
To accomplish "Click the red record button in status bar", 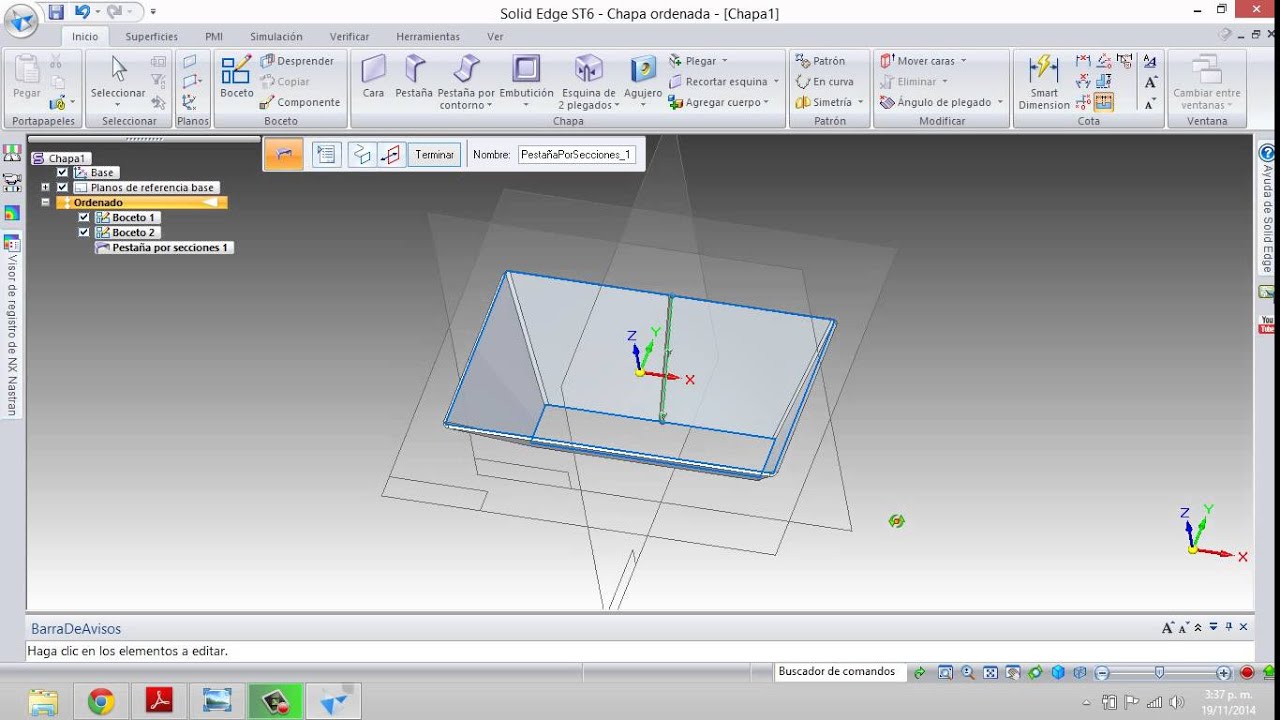I will (1247, 673).
